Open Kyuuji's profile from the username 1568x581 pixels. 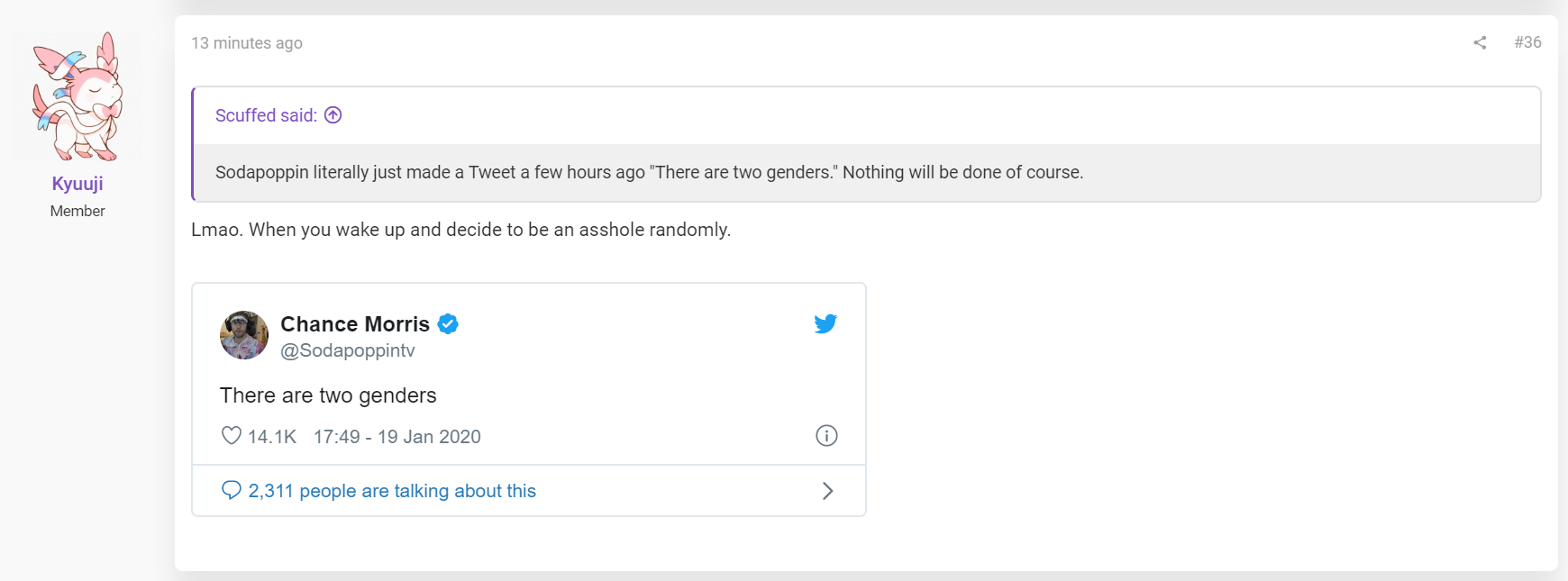(x=77, y=184)
